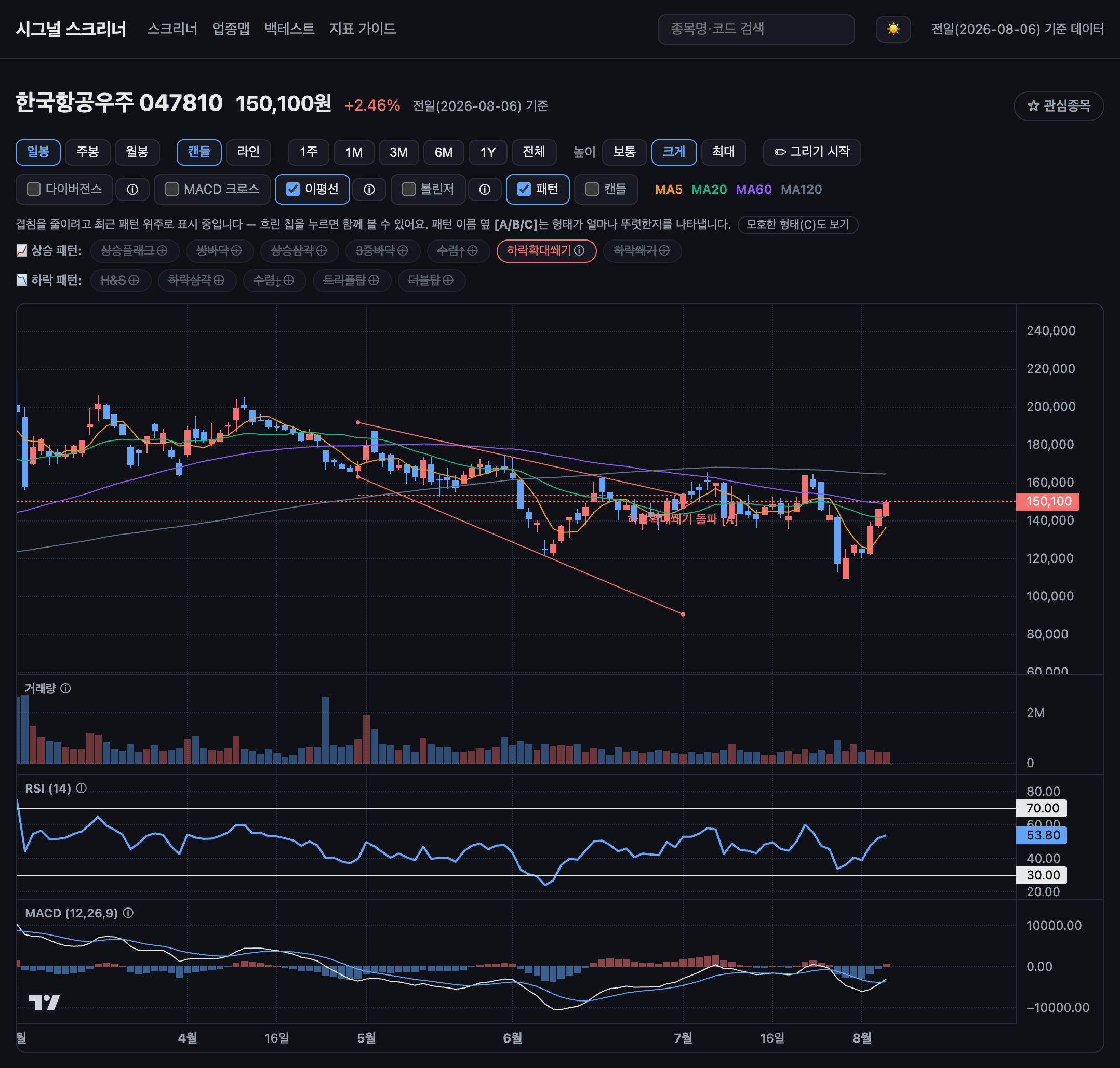Set range to 1M
This screenshot has height=1068, width=1120.
pyautogui.click(x=354, y=152)
